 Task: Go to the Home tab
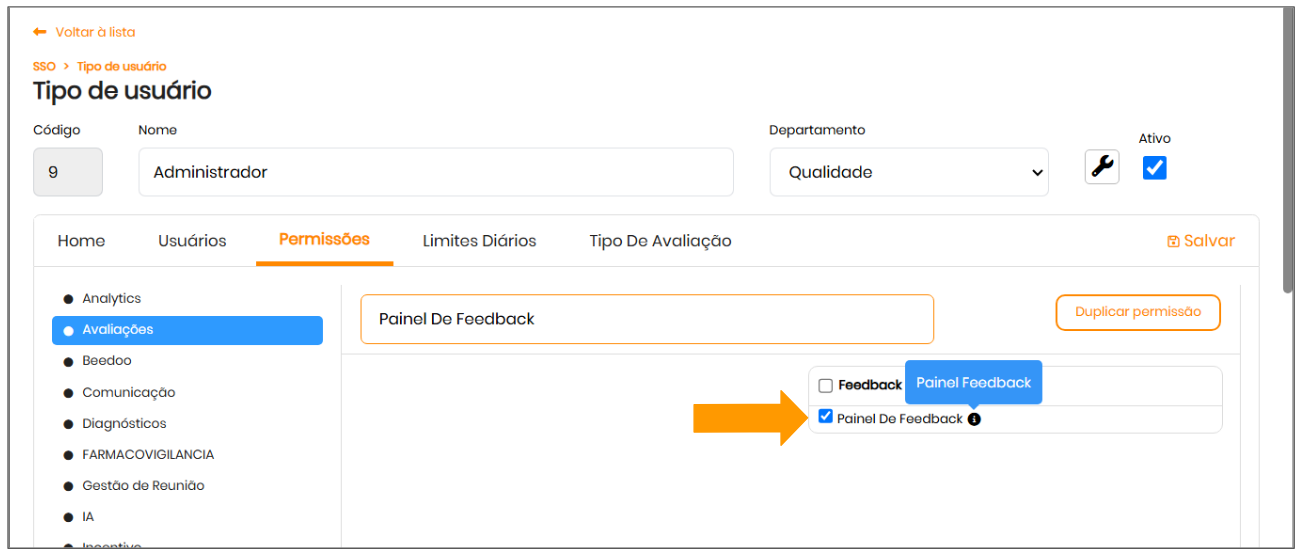coord(81,241)
